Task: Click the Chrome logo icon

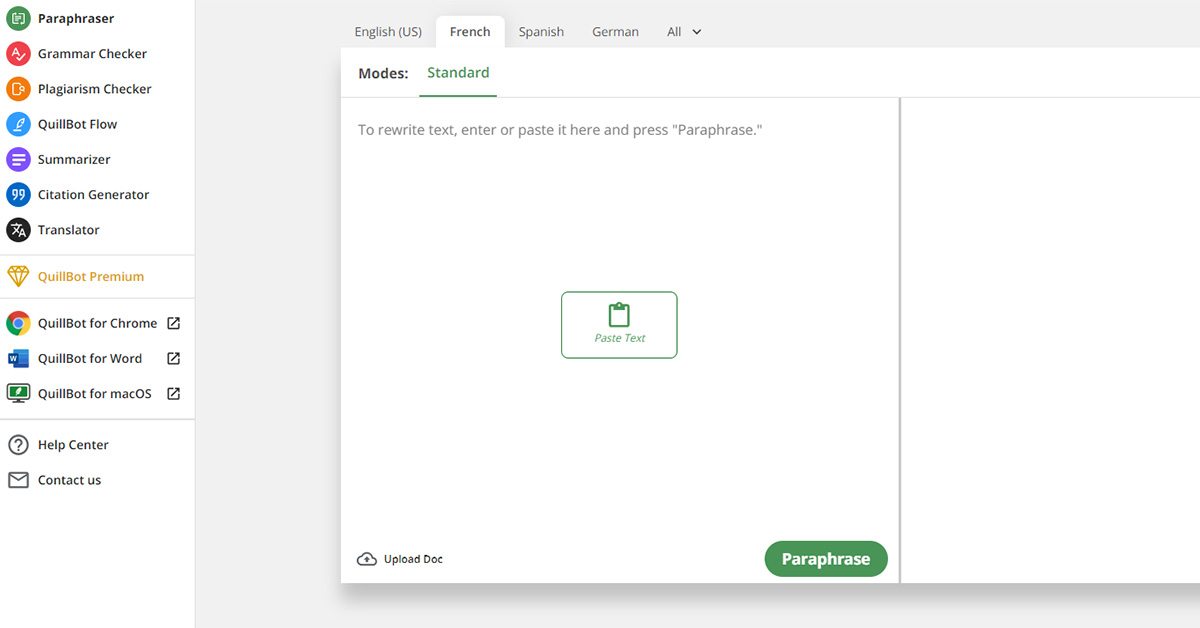Action: pos(18,323)
